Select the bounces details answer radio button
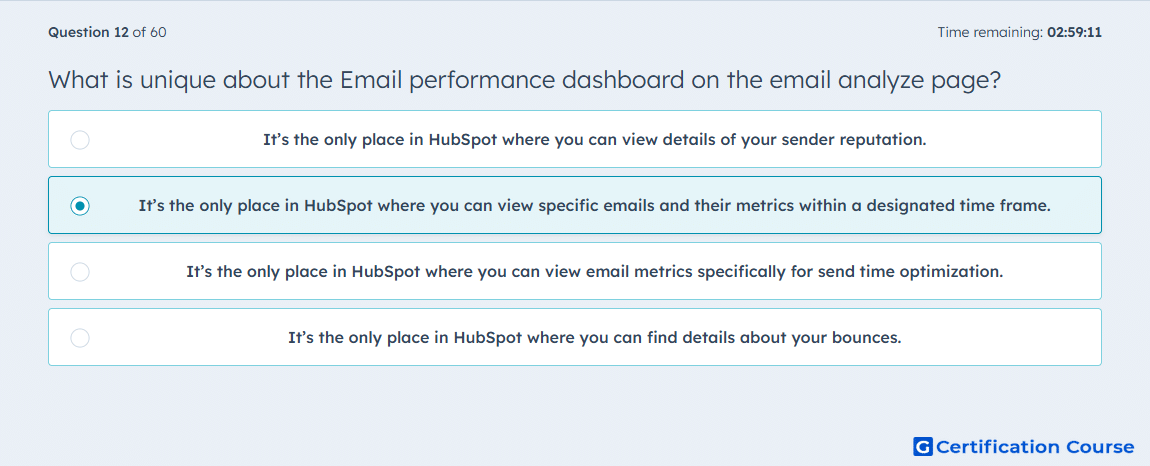This screenshot has width=1150, height=466. coord(80,338)
